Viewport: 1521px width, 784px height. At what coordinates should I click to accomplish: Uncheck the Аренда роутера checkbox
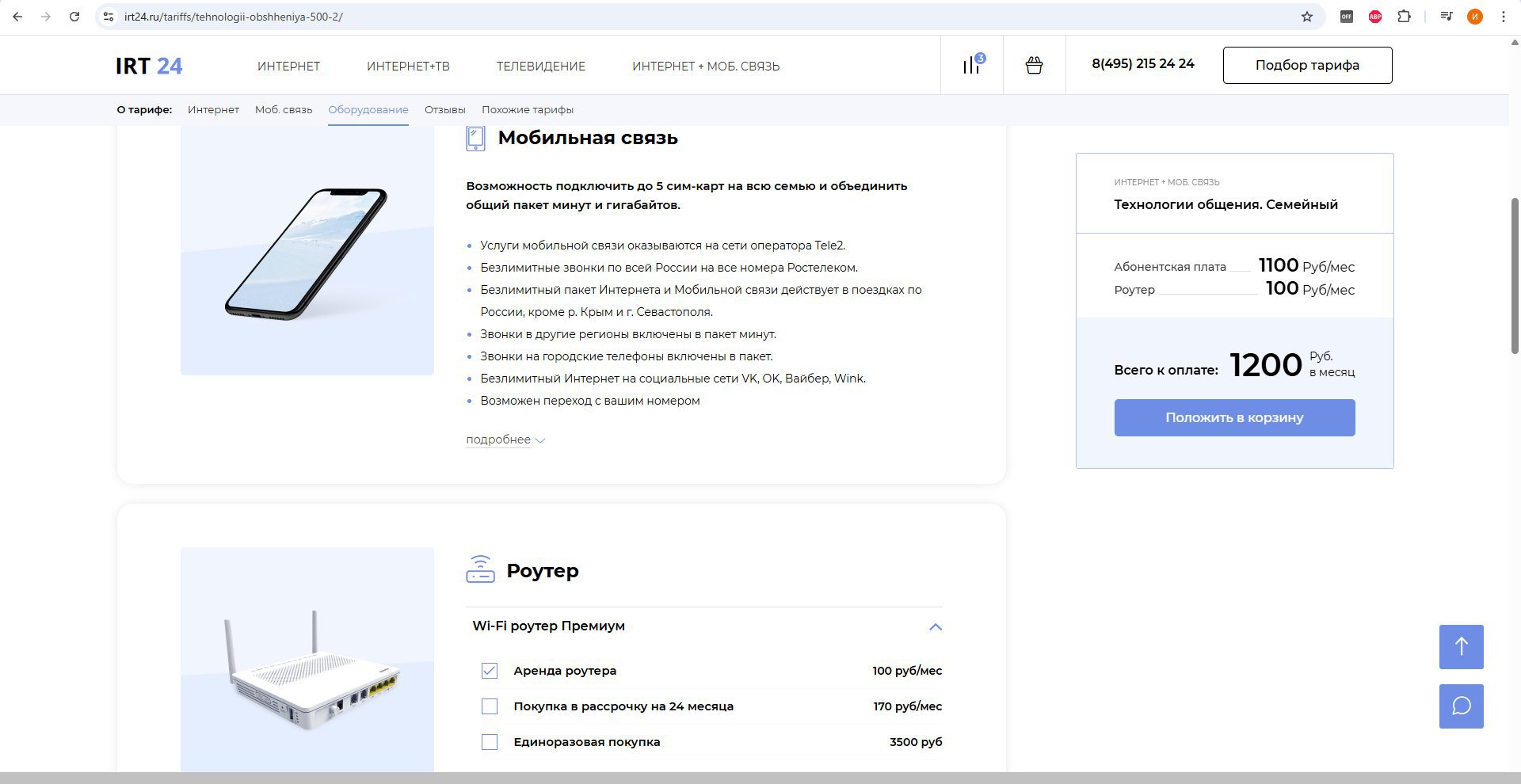pos(490,671)
